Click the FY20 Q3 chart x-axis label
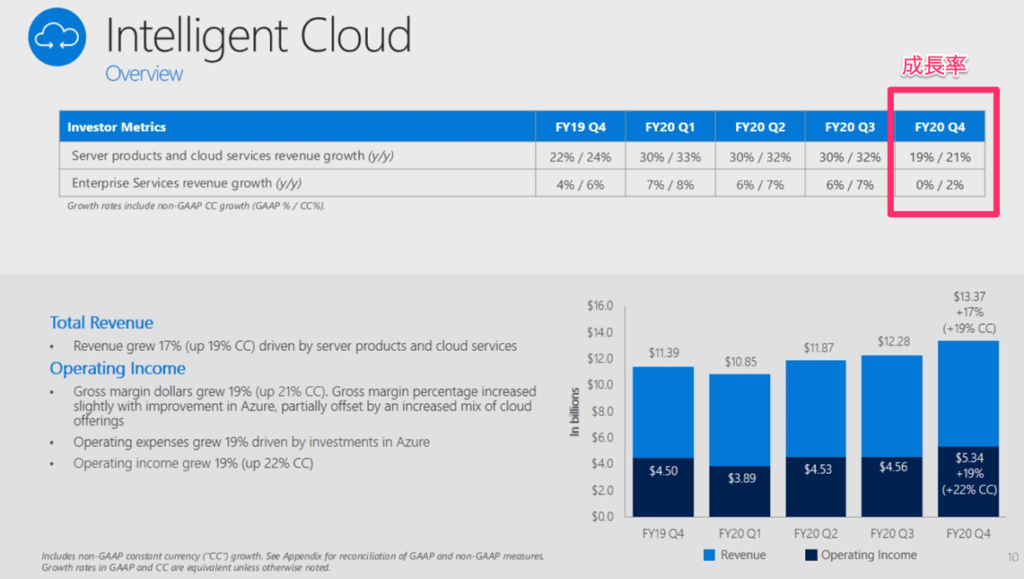The height and width of the screenshot is (579, 1024). [x=892, y=534]
